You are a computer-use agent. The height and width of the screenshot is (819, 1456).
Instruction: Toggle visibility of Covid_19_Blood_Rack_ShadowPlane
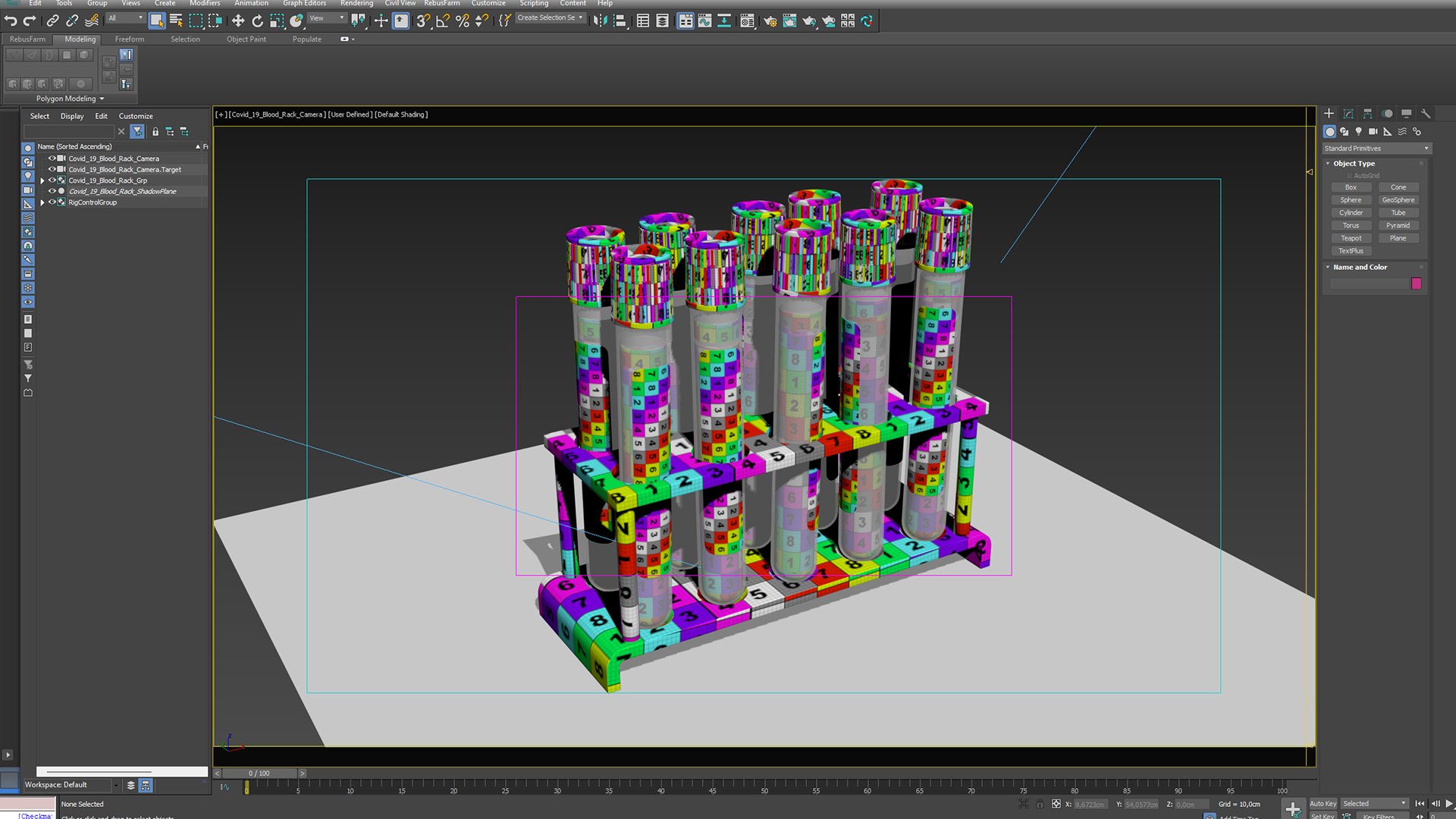pos(52,191)
